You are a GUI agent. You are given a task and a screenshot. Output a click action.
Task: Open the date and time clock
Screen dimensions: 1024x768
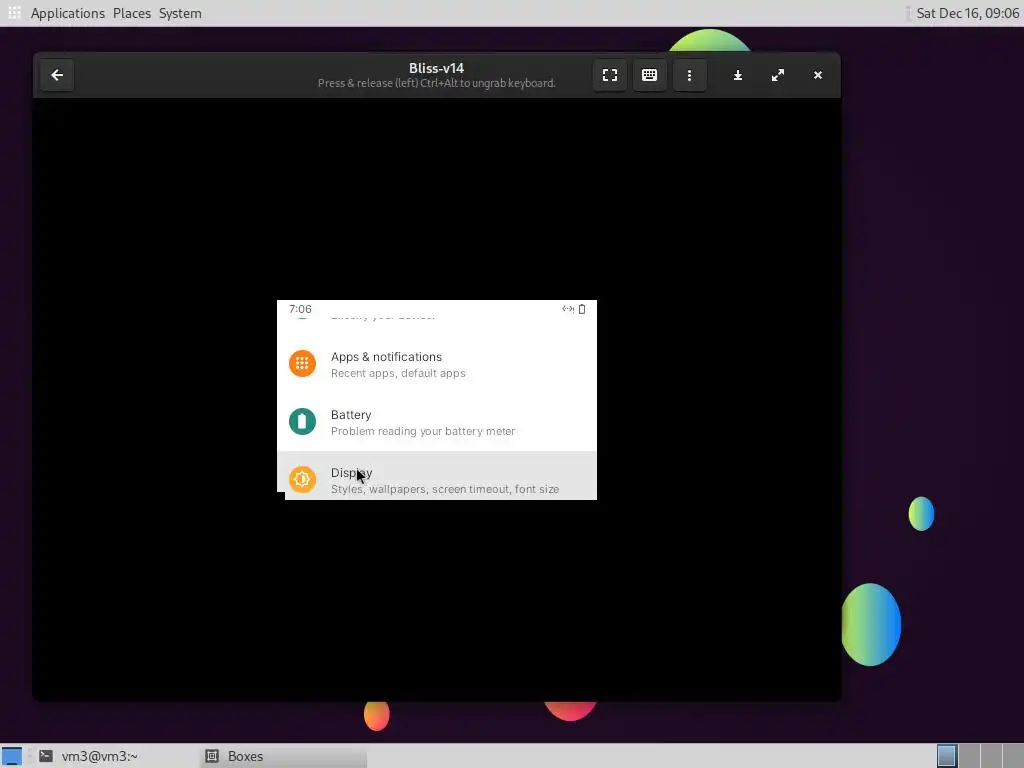967,13
